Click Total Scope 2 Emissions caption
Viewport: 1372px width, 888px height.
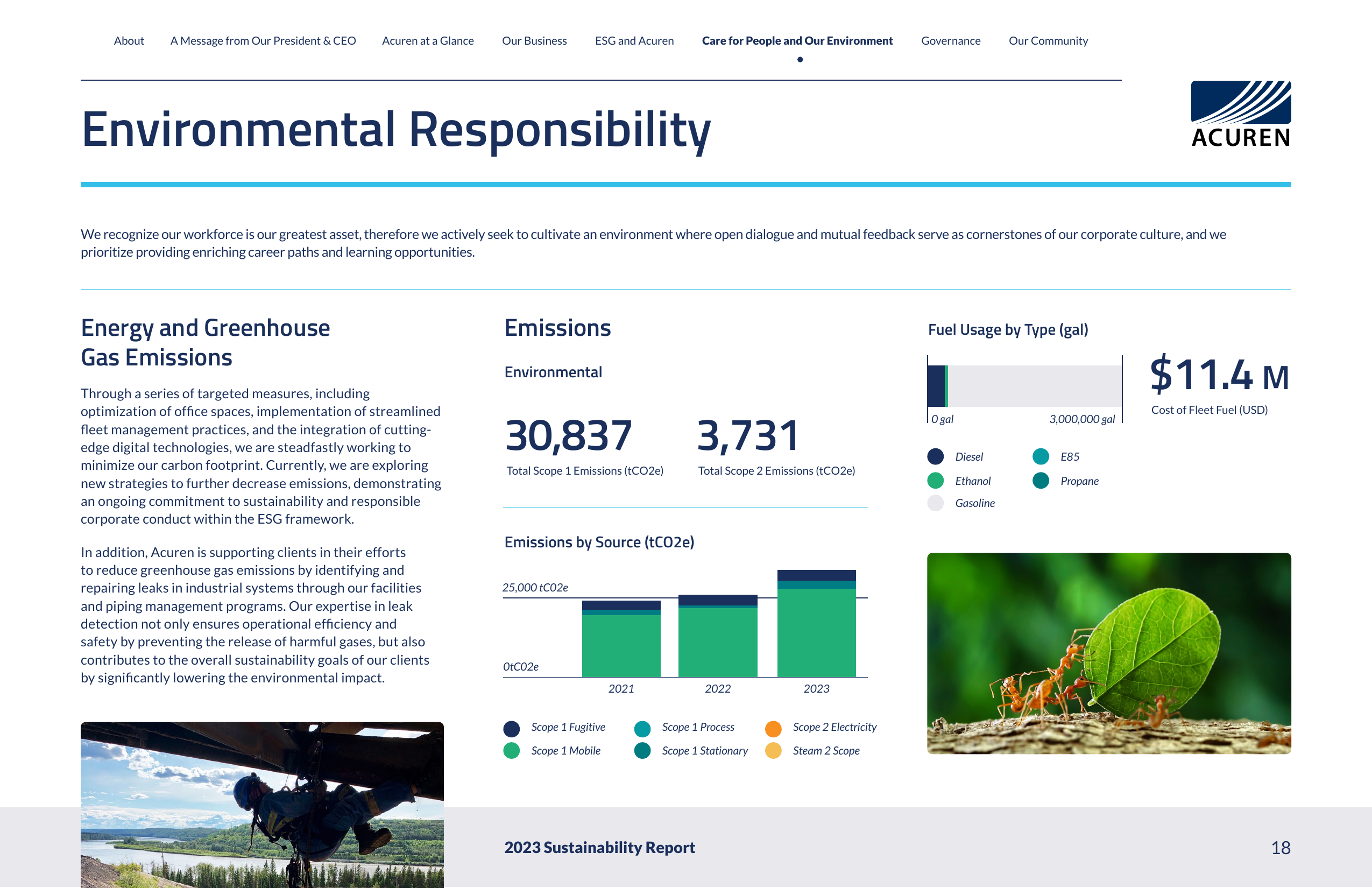point(776,471)
